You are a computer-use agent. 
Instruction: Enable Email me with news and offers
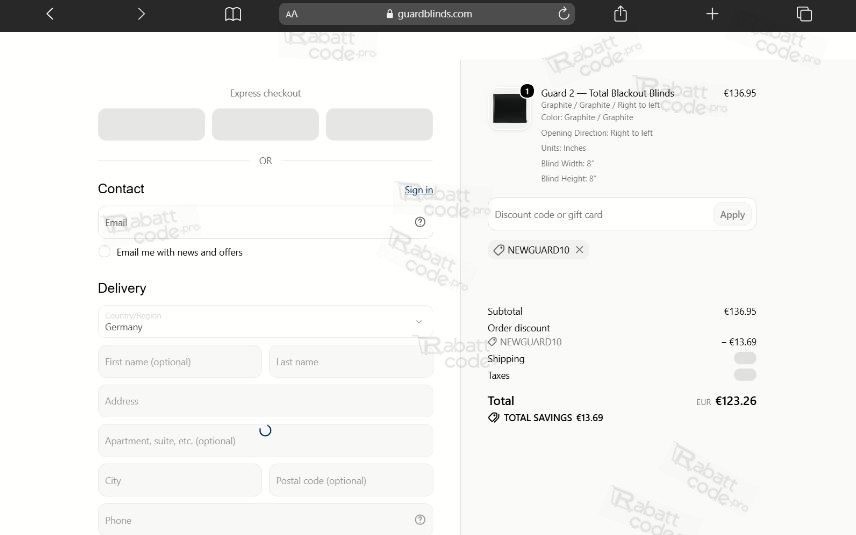click(x=104, y=252)
